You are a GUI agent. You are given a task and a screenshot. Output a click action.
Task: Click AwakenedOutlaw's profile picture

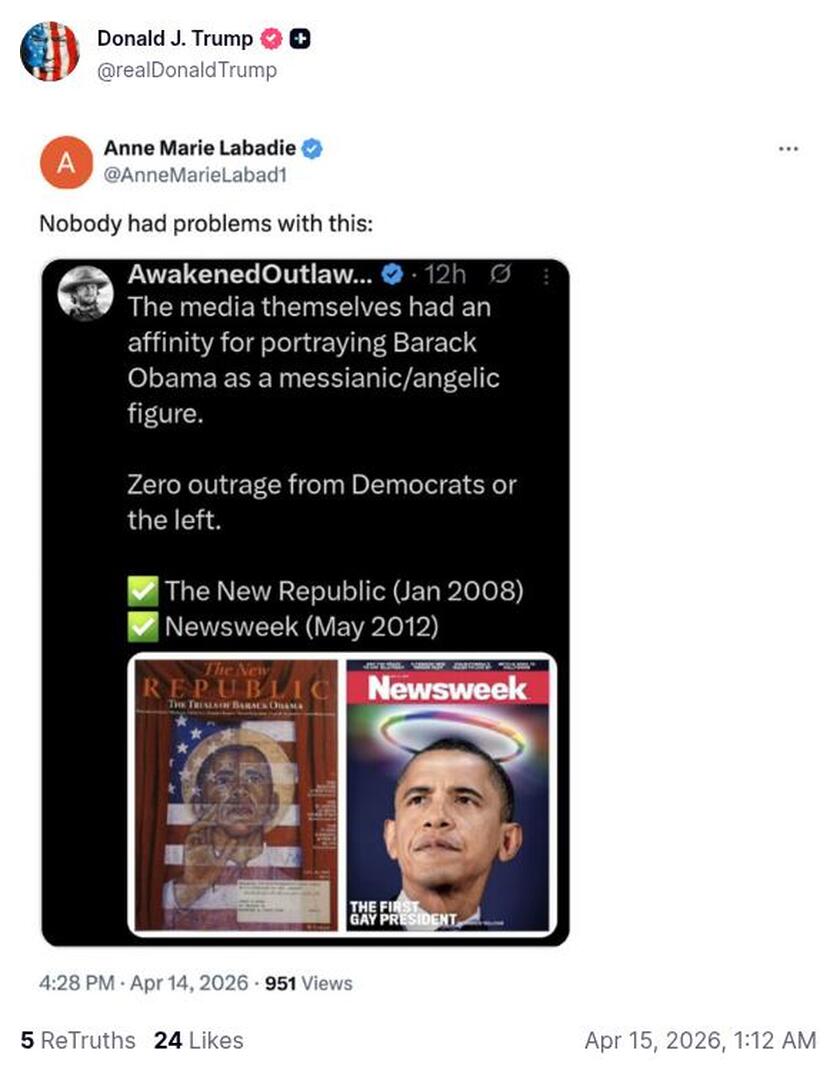87,291
